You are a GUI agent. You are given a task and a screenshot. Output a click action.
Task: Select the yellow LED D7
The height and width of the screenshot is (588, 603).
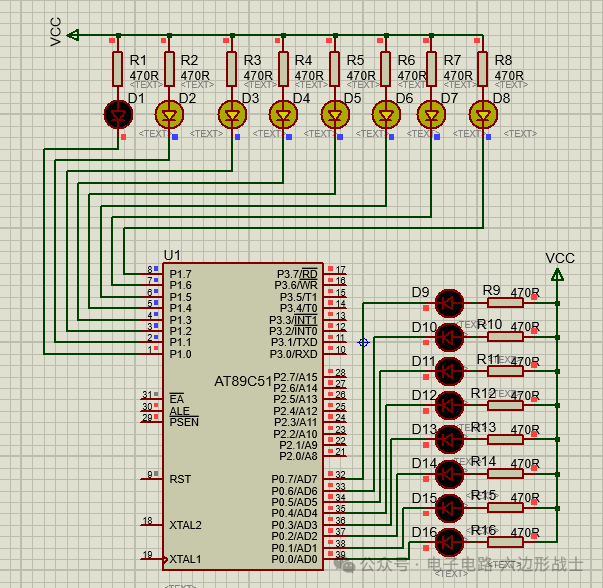tap(431, 115)
